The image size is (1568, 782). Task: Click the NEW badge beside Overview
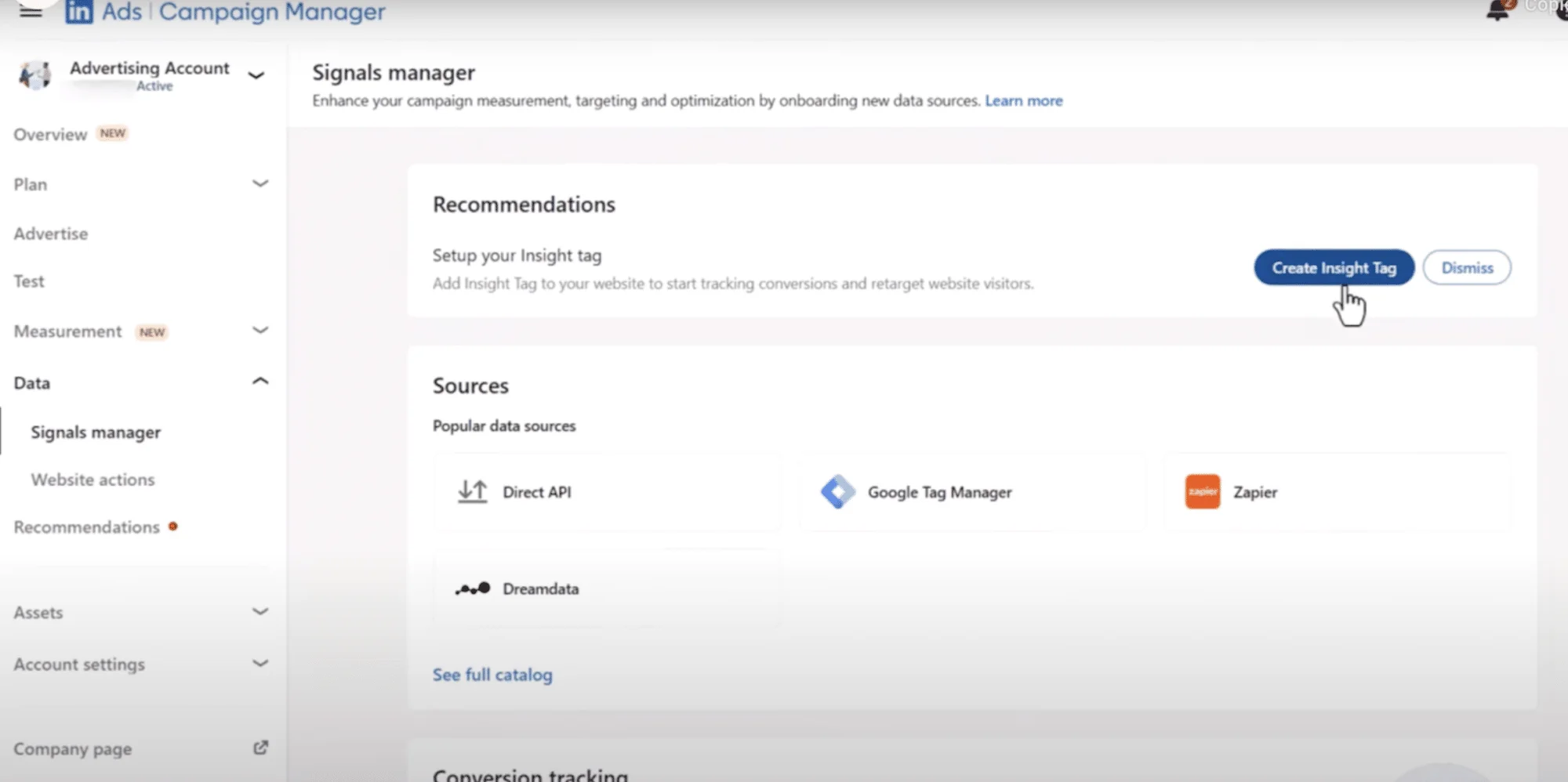pyautogui.click(x=113, y=133)
